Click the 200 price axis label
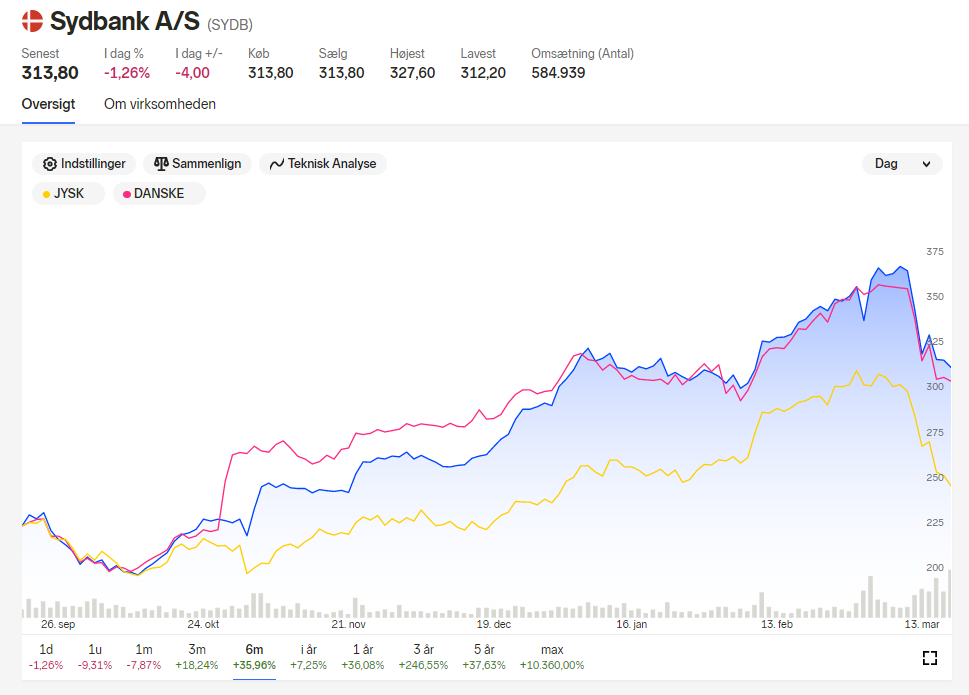 935,567
